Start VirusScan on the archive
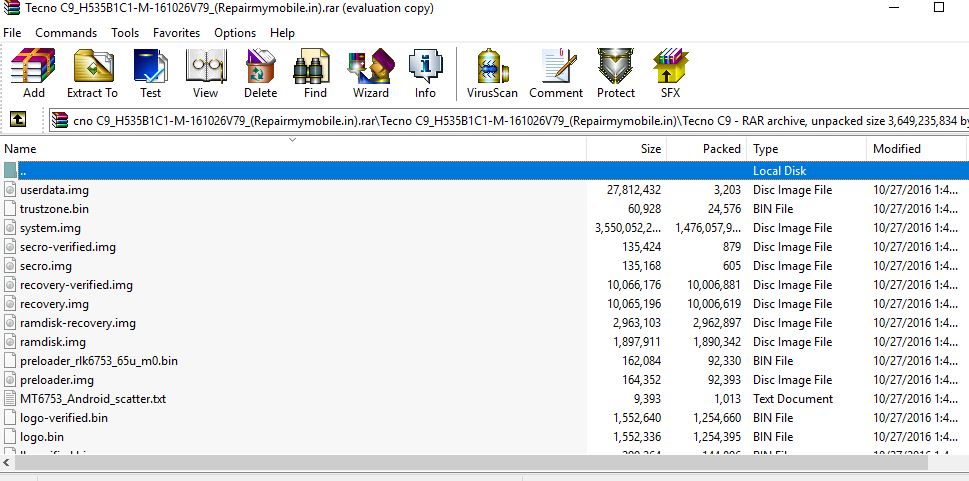 pos(492,73)
